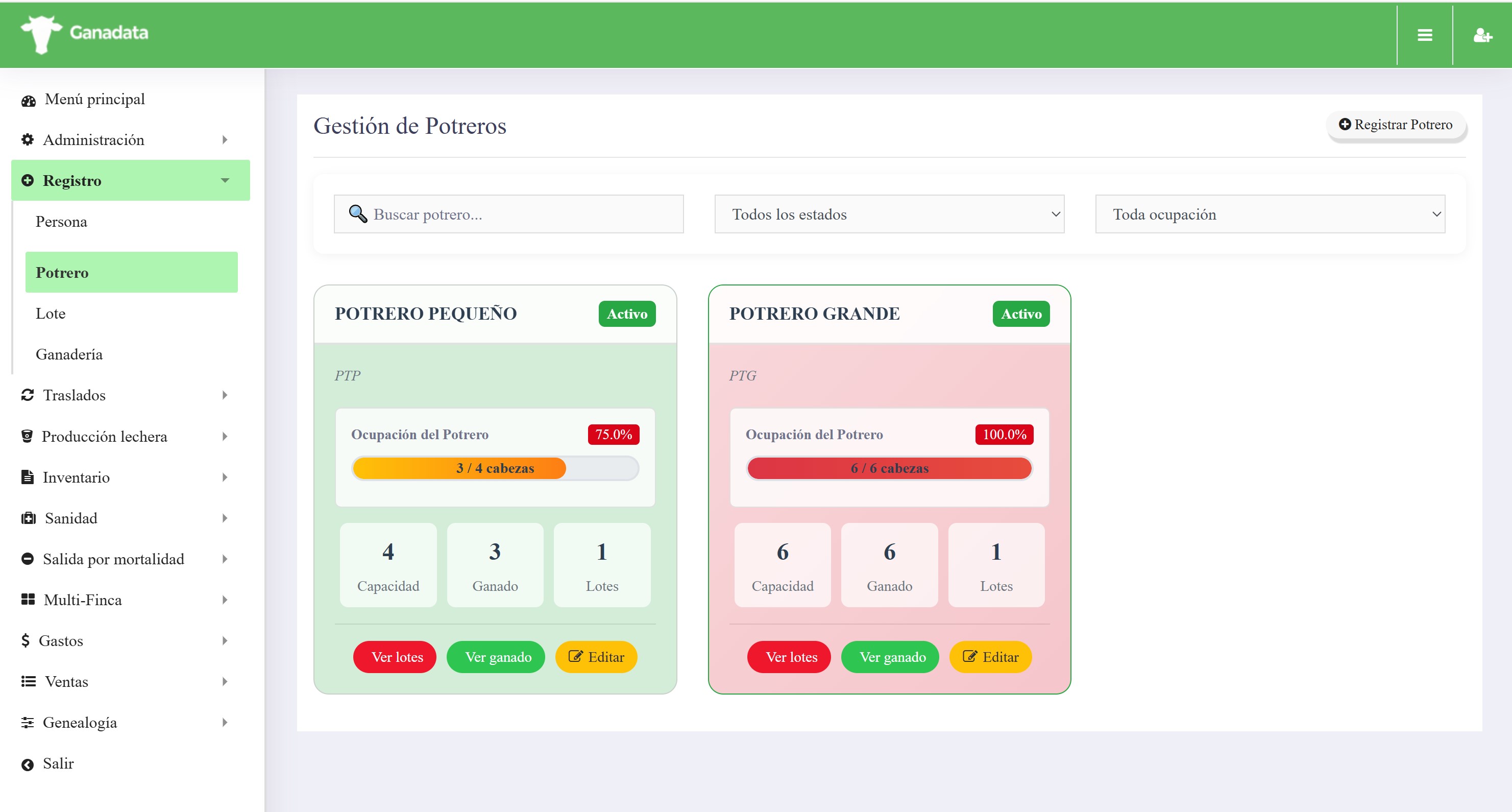The height and width of the screenshot is (812, 1512).
Task: Click the Gastos dollar sign icon
Action: [25, 640]
